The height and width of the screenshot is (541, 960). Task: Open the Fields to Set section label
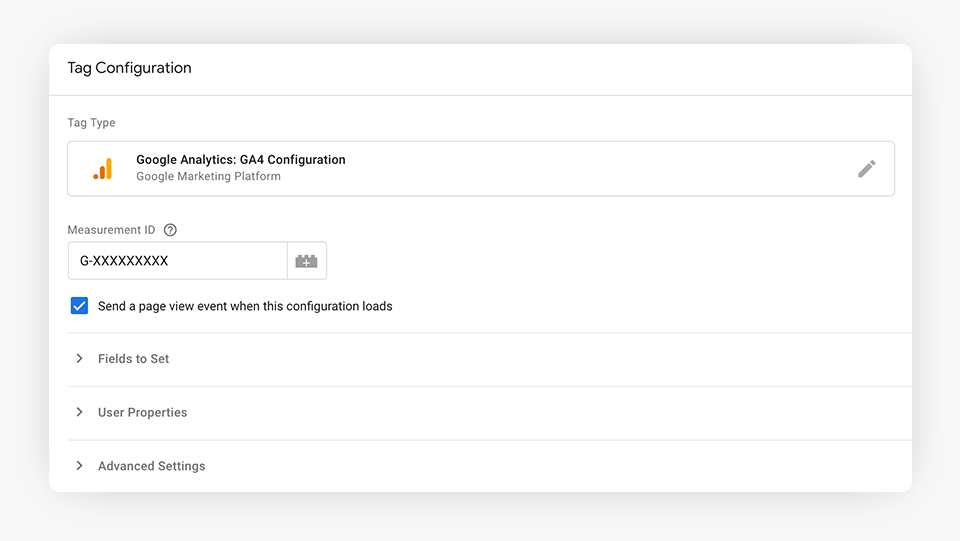(x=133, y=359)
